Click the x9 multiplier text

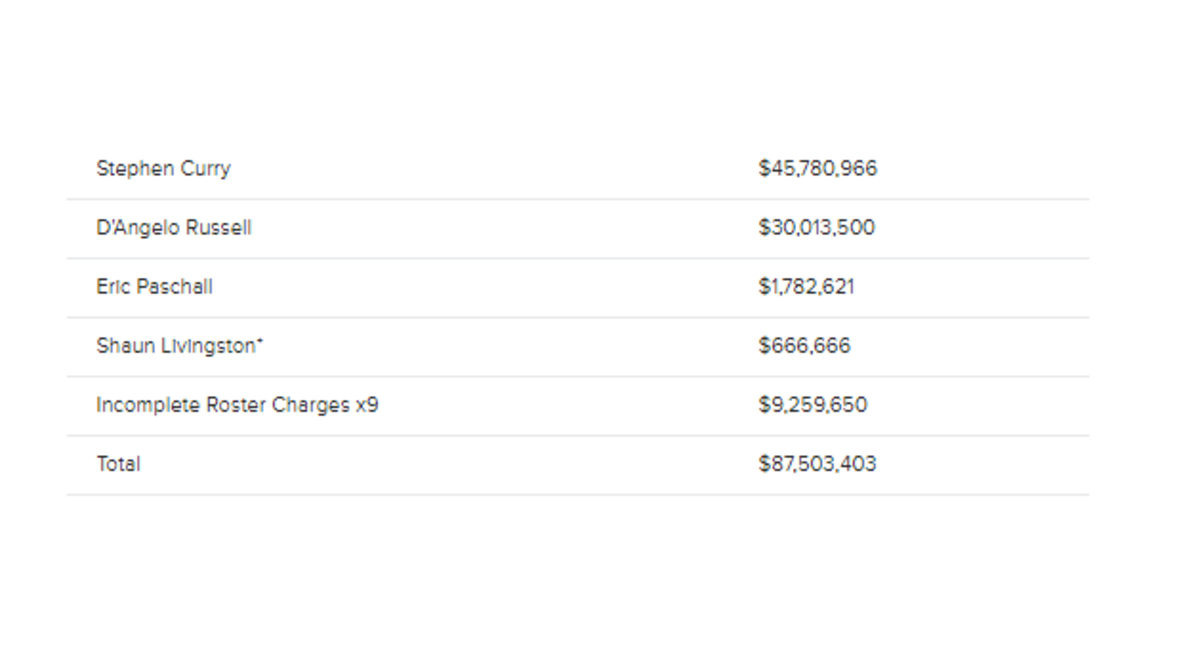point(367,405)
